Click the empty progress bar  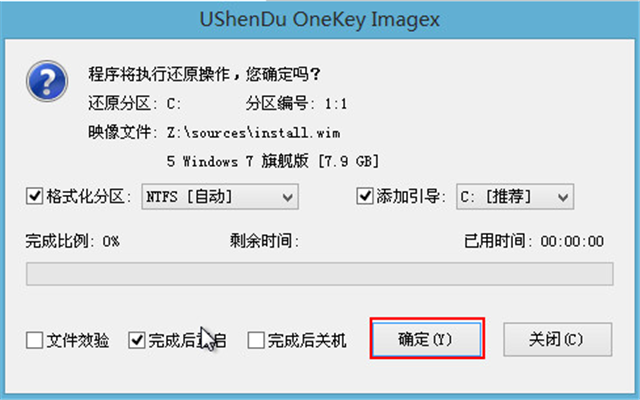point(320,274)
